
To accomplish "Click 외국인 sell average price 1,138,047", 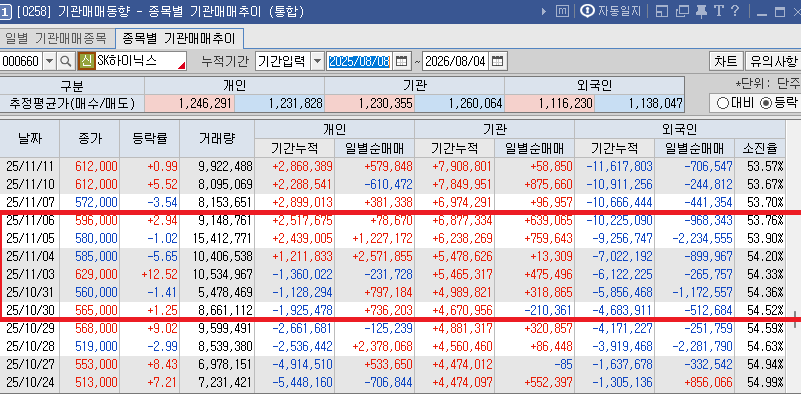I will pyautogui.click(x=640, y=104).
